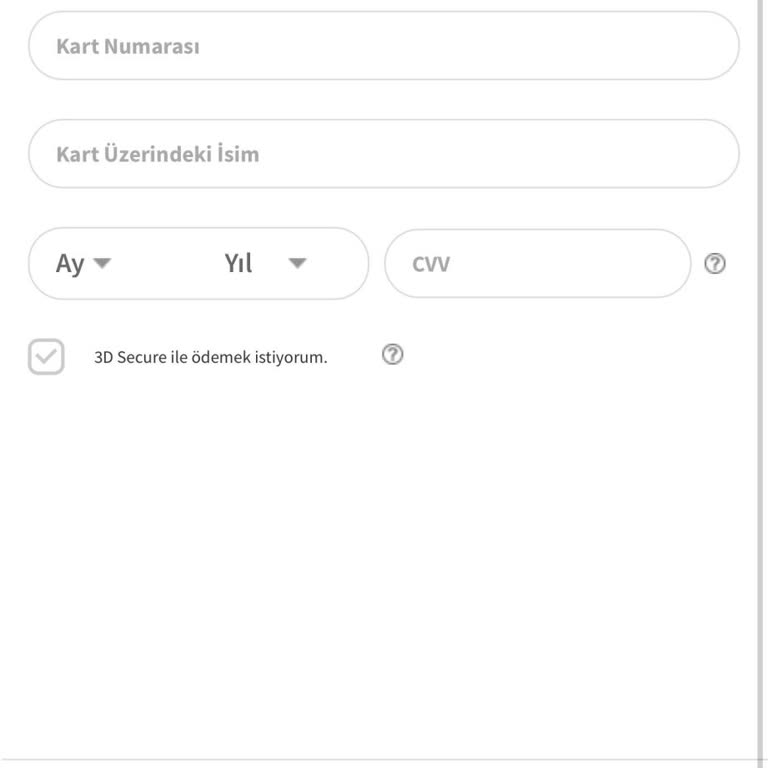Click the CVV input field
768x768 pixels.
pos(537,264)
